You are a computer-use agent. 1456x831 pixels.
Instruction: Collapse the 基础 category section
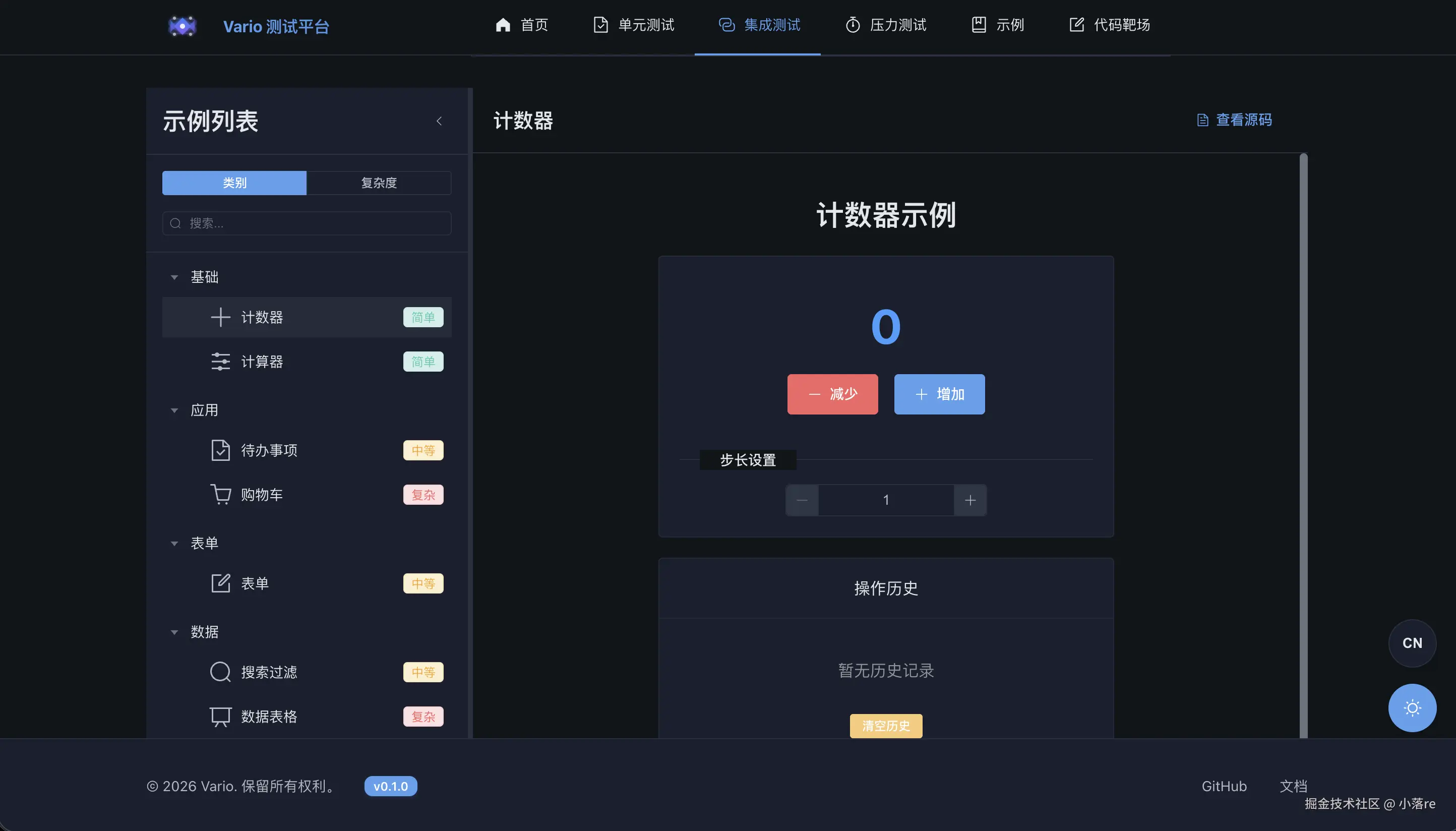point(174,277)
